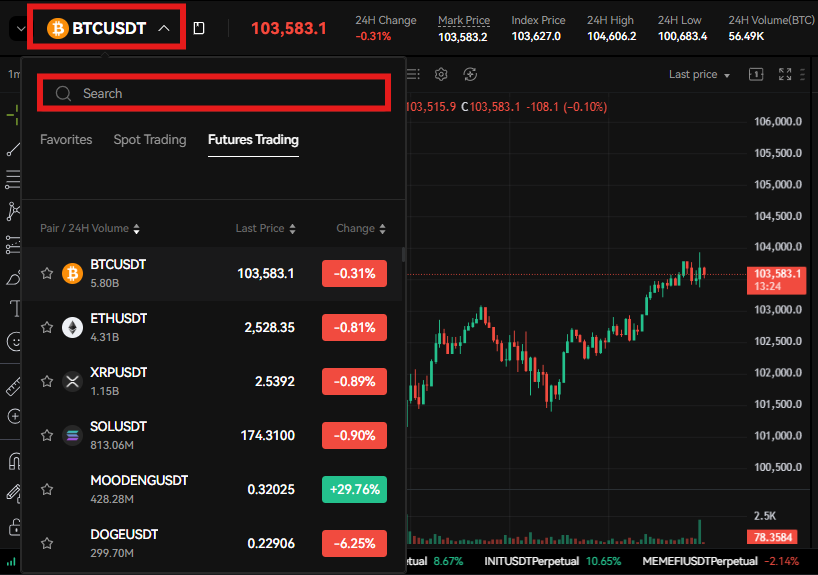Click the chart layout icon

tap(756, 74)
